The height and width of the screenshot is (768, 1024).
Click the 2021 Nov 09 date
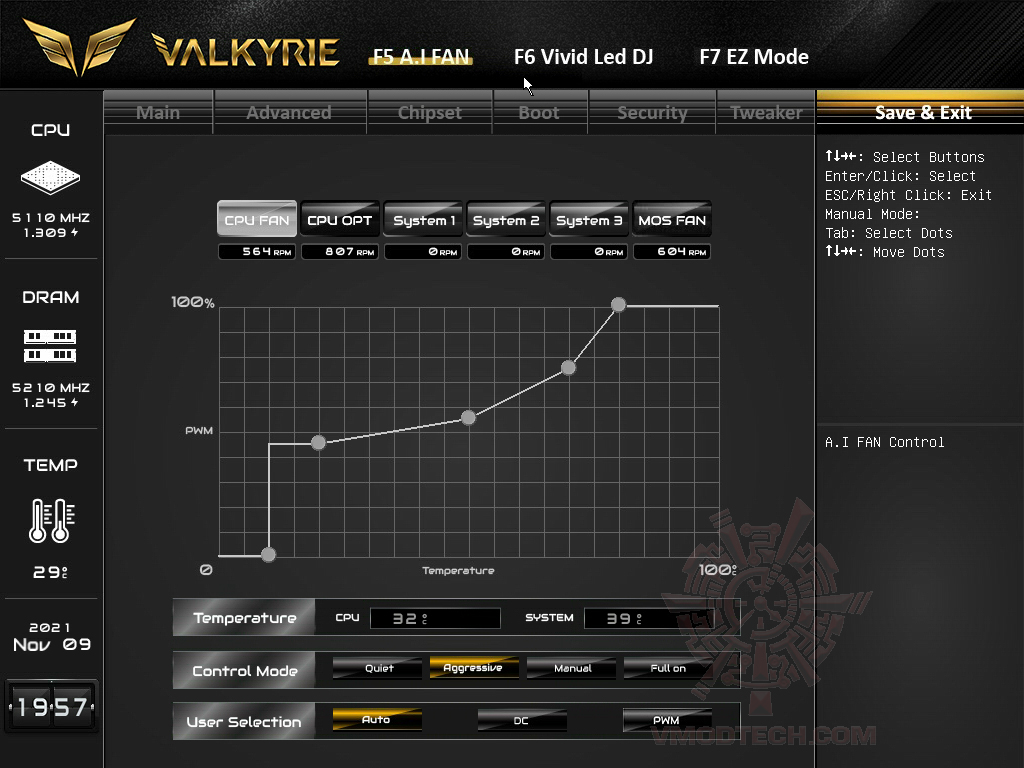click(x=51, y=636)
